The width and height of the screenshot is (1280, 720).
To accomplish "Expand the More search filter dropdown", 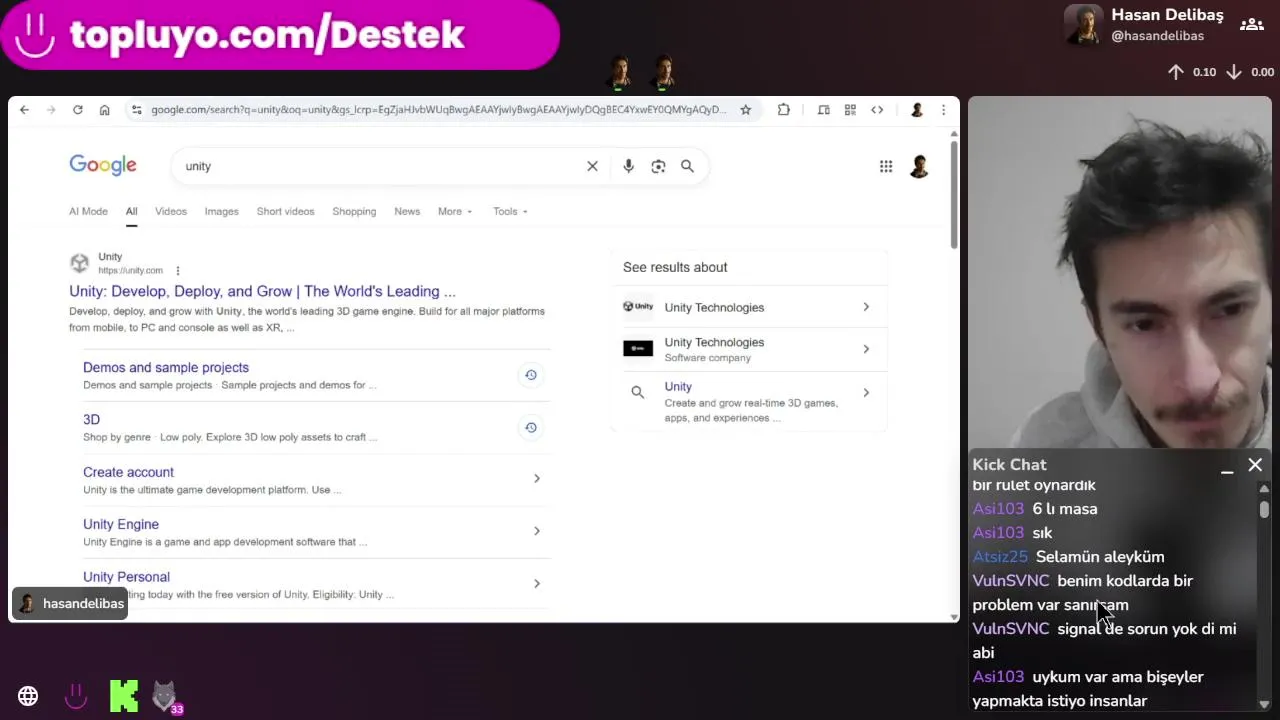I will click(455, 212).
